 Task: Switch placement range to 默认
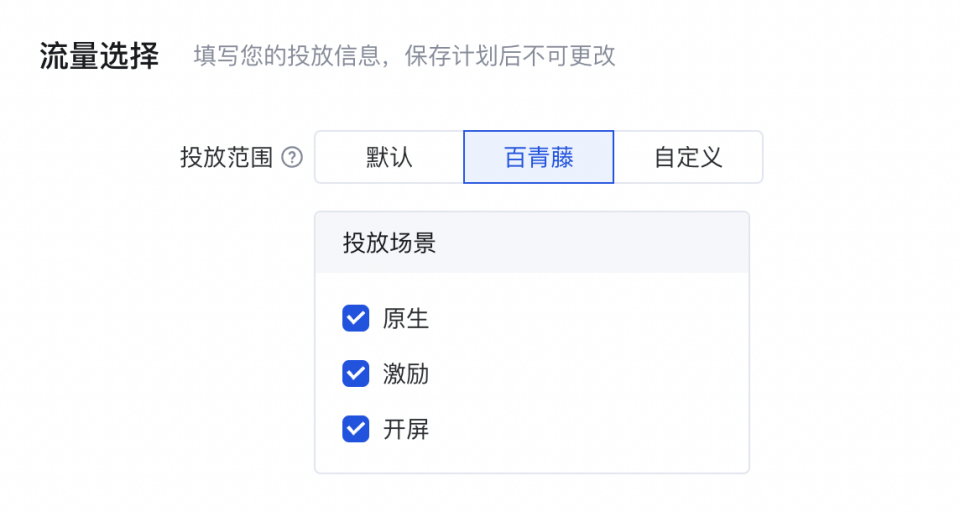click(389, 157)
